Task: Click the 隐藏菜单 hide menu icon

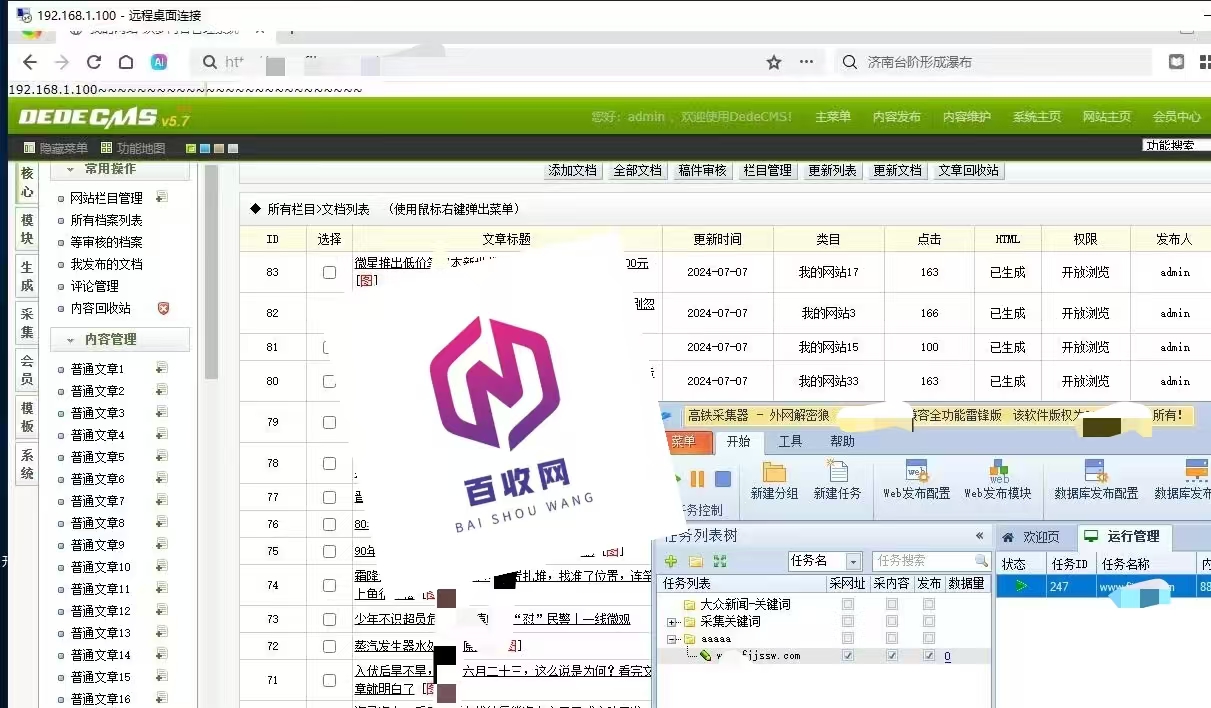Action: [x=29, y=148]
